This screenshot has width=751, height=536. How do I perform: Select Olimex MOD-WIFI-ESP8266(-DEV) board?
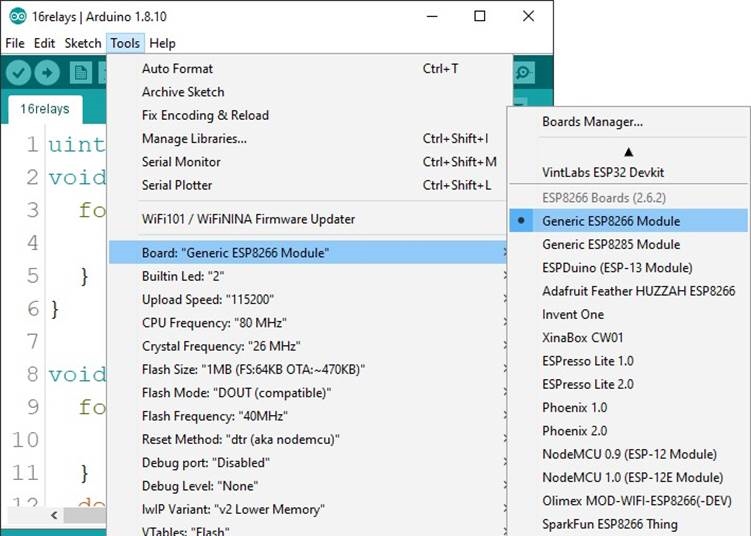click(628, 501)
